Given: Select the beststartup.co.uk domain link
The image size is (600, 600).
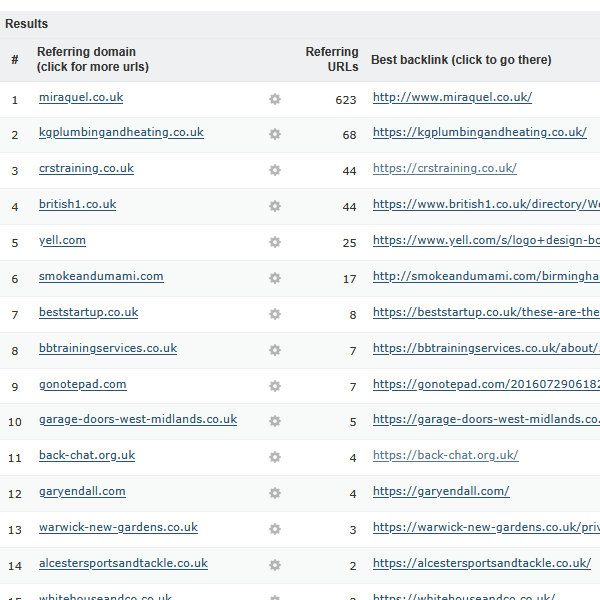Looking at the screenshot, I should pyautogui.click(x=88, y=313).
